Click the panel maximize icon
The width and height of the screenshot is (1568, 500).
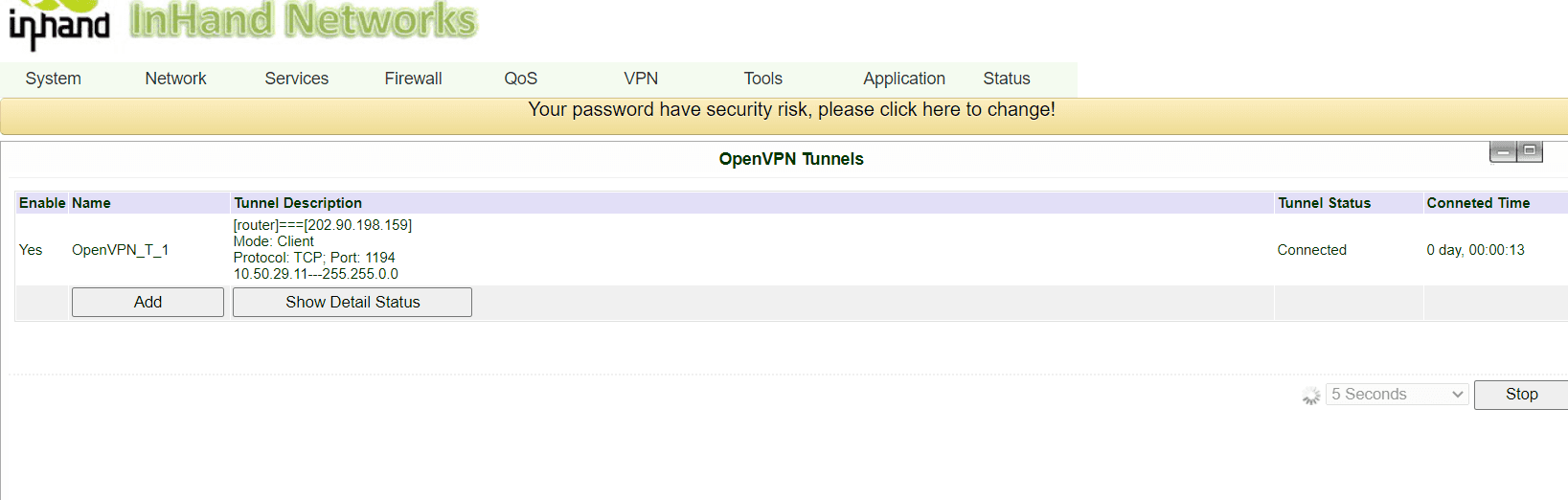point(1530,151)
